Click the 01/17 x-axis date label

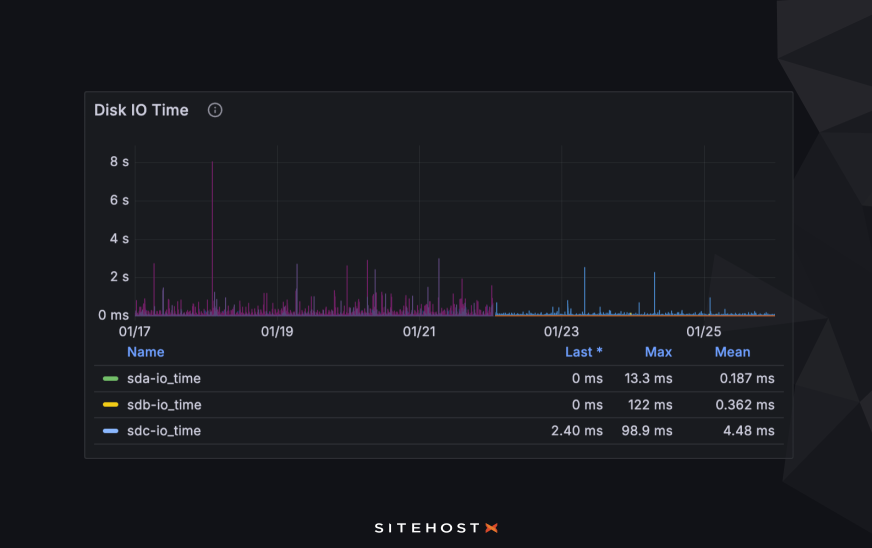tap(135, 331)
